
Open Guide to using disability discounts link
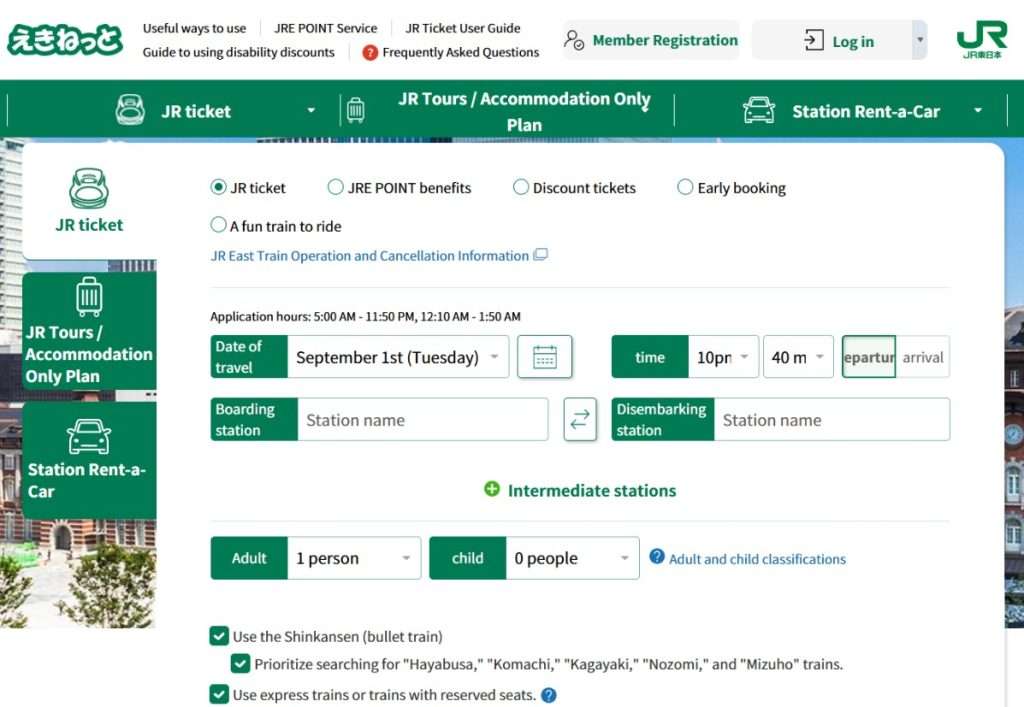(x=238, y=52)
